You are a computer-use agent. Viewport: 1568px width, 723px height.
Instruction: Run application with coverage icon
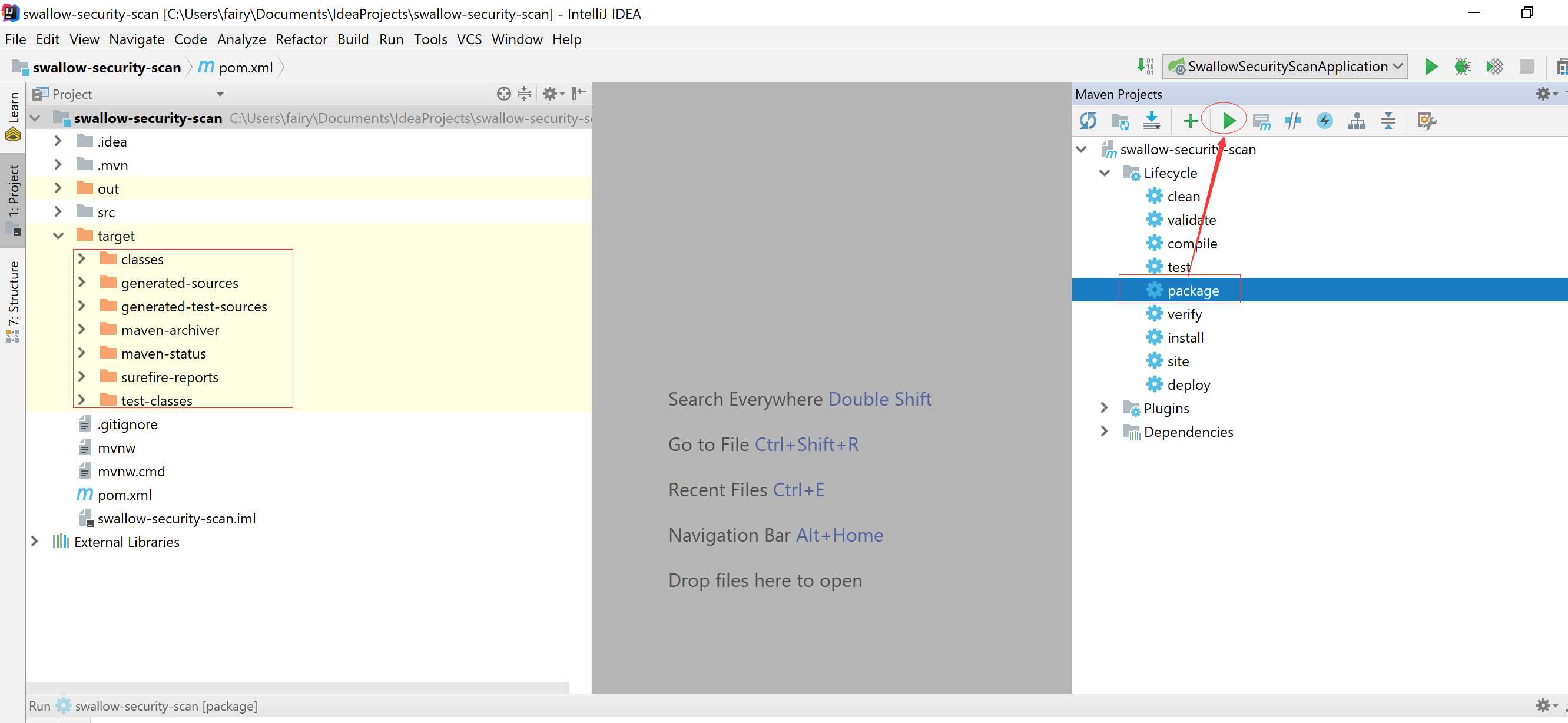coord(1494,67)
